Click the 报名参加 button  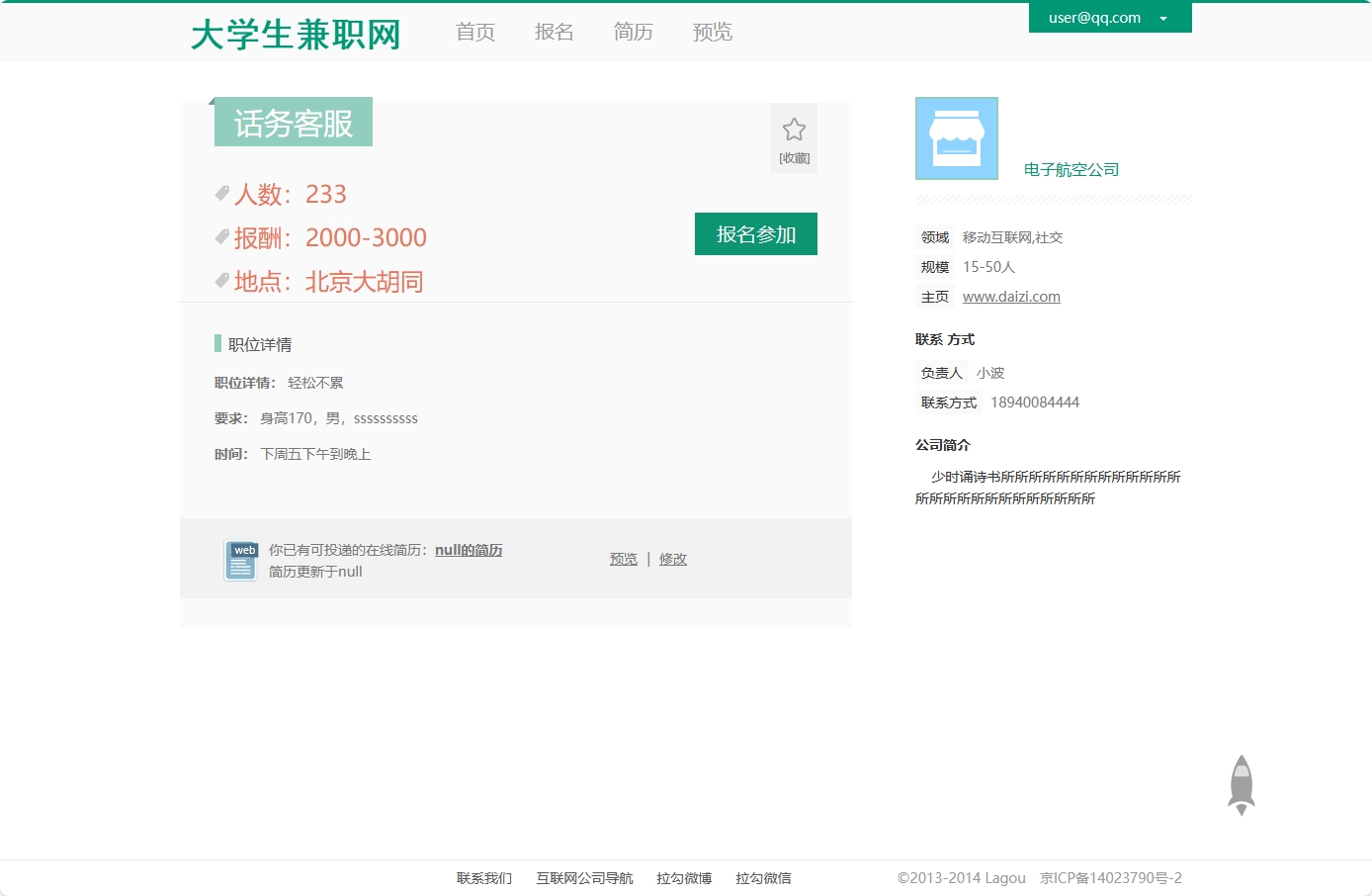pos(755,233)
